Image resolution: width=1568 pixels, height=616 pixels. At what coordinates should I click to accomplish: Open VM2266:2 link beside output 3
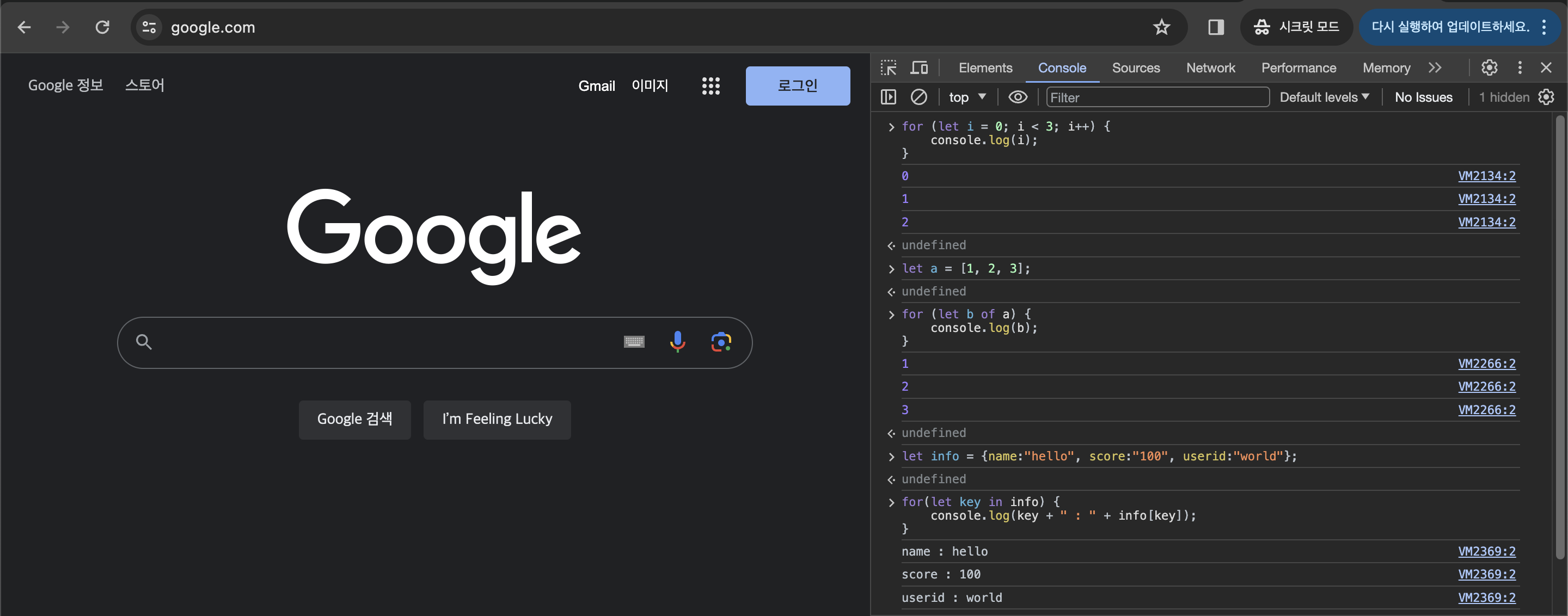point(1486,410)
